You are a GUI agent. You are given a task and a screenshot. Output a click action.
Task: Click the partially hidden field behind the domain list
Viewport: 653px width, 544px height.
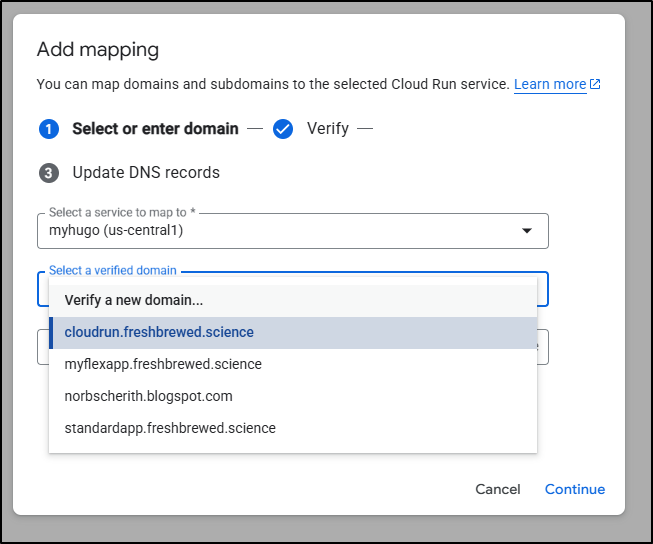543,347
